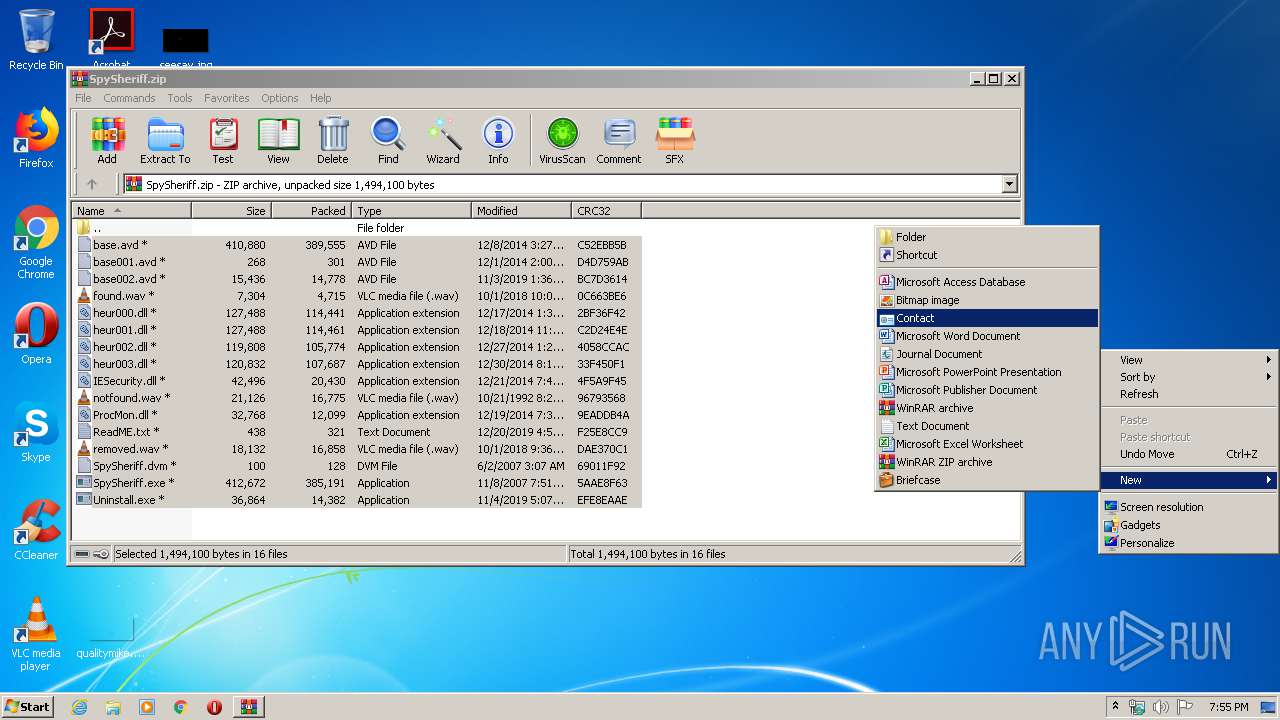
Task: Run the Test archive tool
Action: pos(223,140)
